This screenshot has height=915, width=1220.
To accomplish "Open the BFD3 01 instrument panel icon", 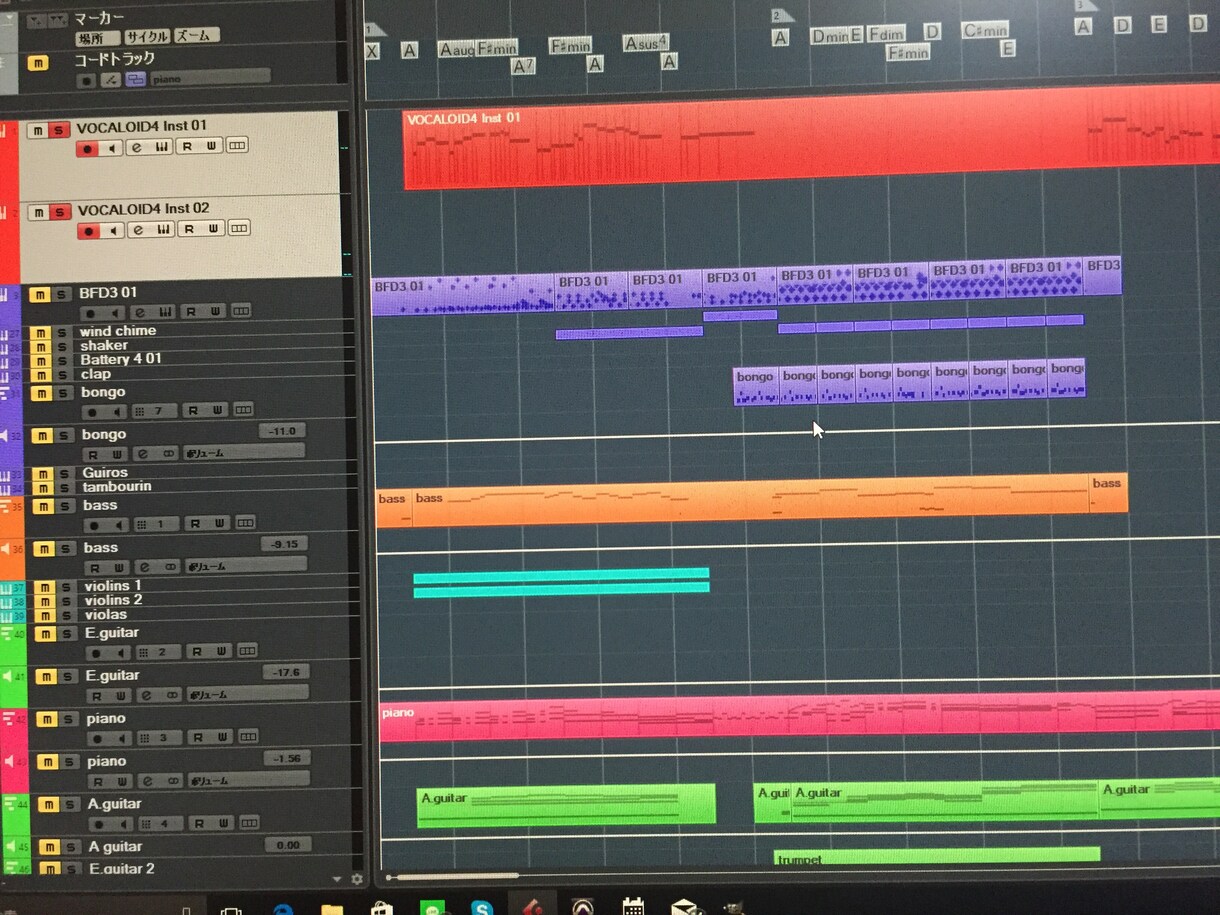I will click(163, 312).
